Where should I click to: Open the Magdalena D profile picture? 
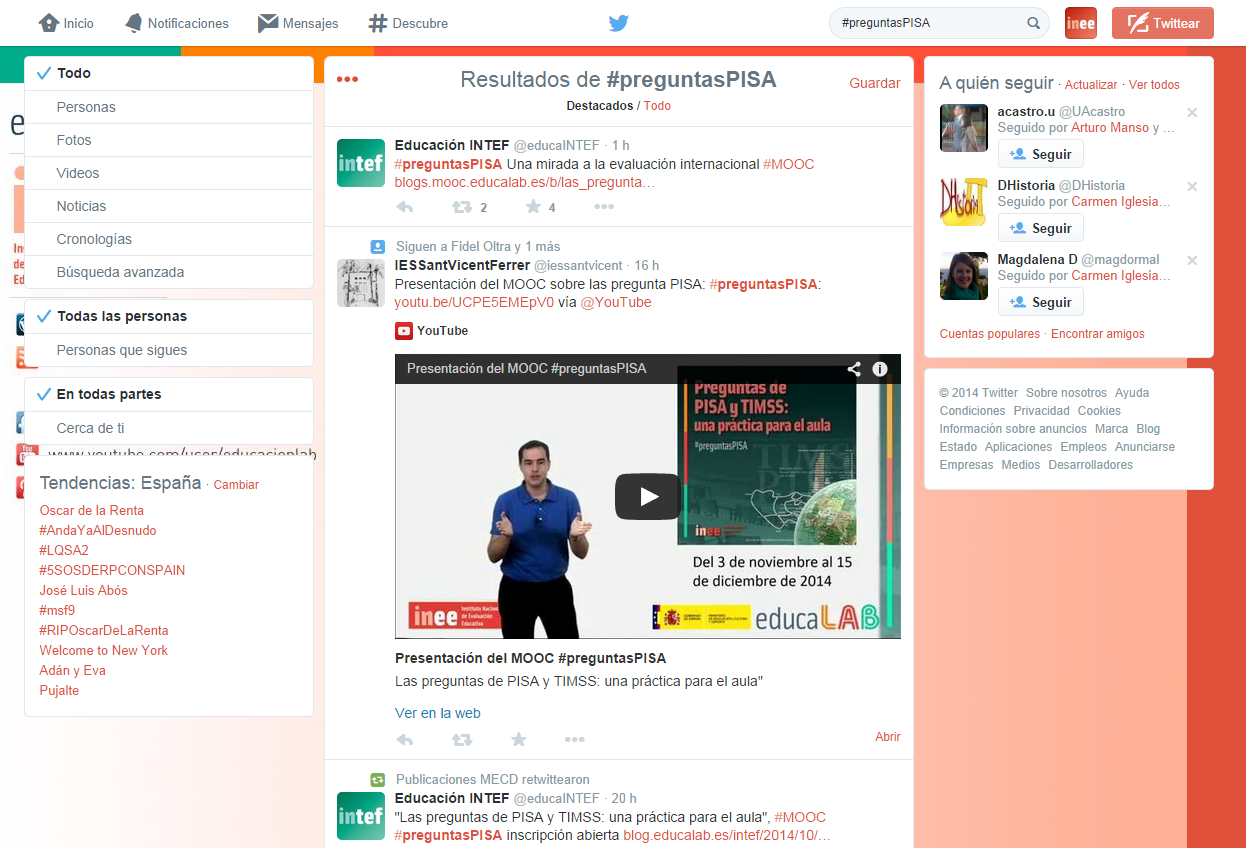964,276
